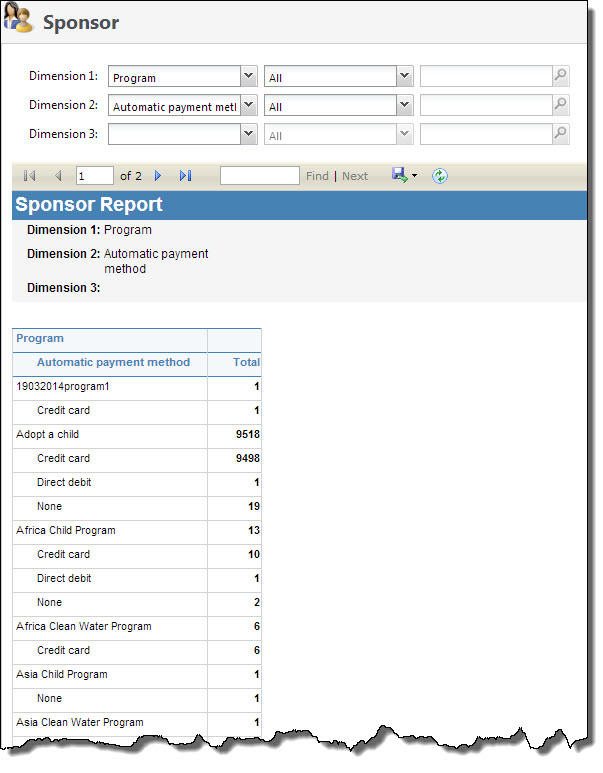Click Dimension 2 search magnifier icon
This screenshot has width=603, height=773.
(561, 105)
